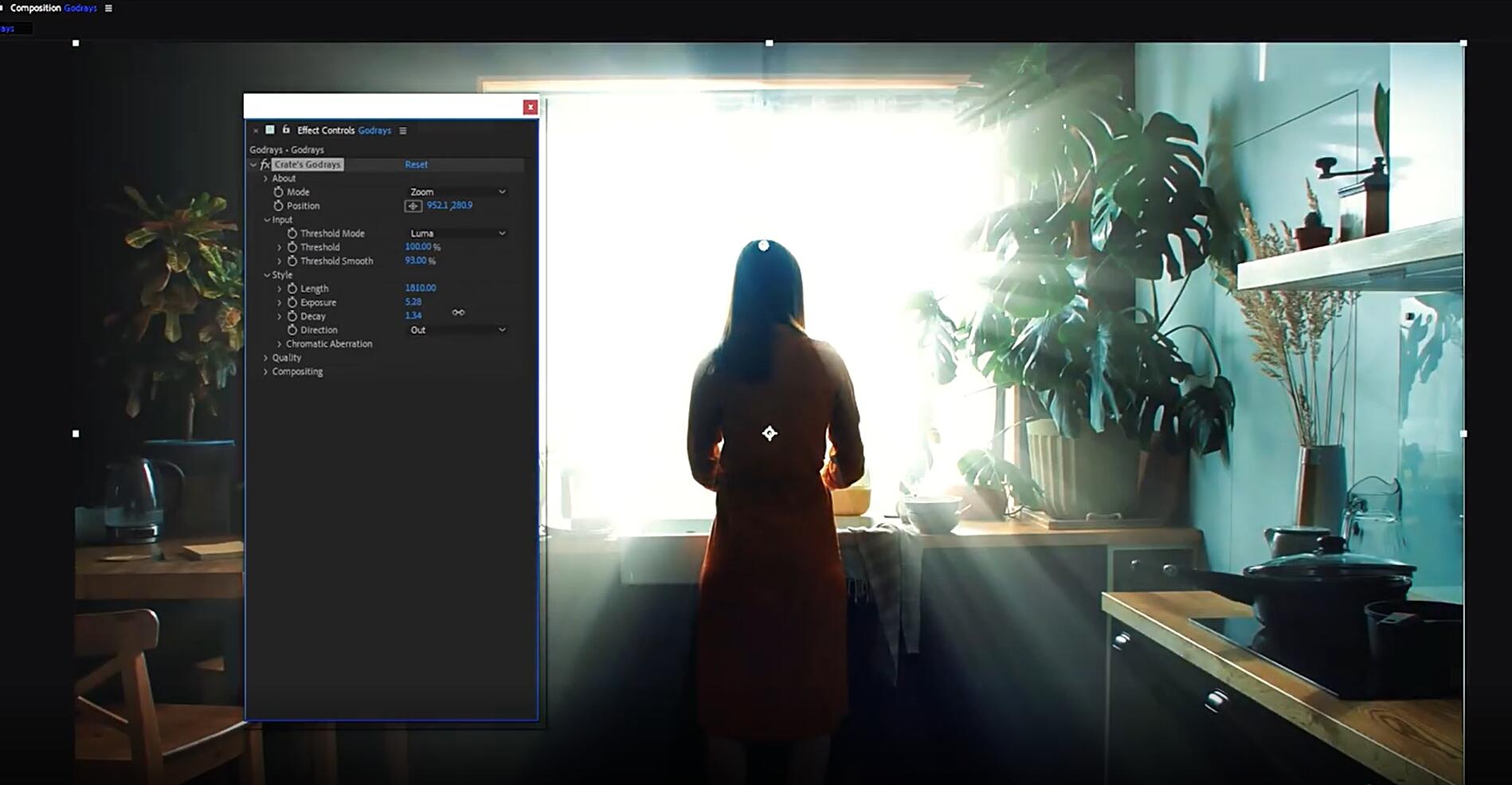Collapse the Style section
The height and width of the screenshot is (785, 1512).
coord(266,275)
